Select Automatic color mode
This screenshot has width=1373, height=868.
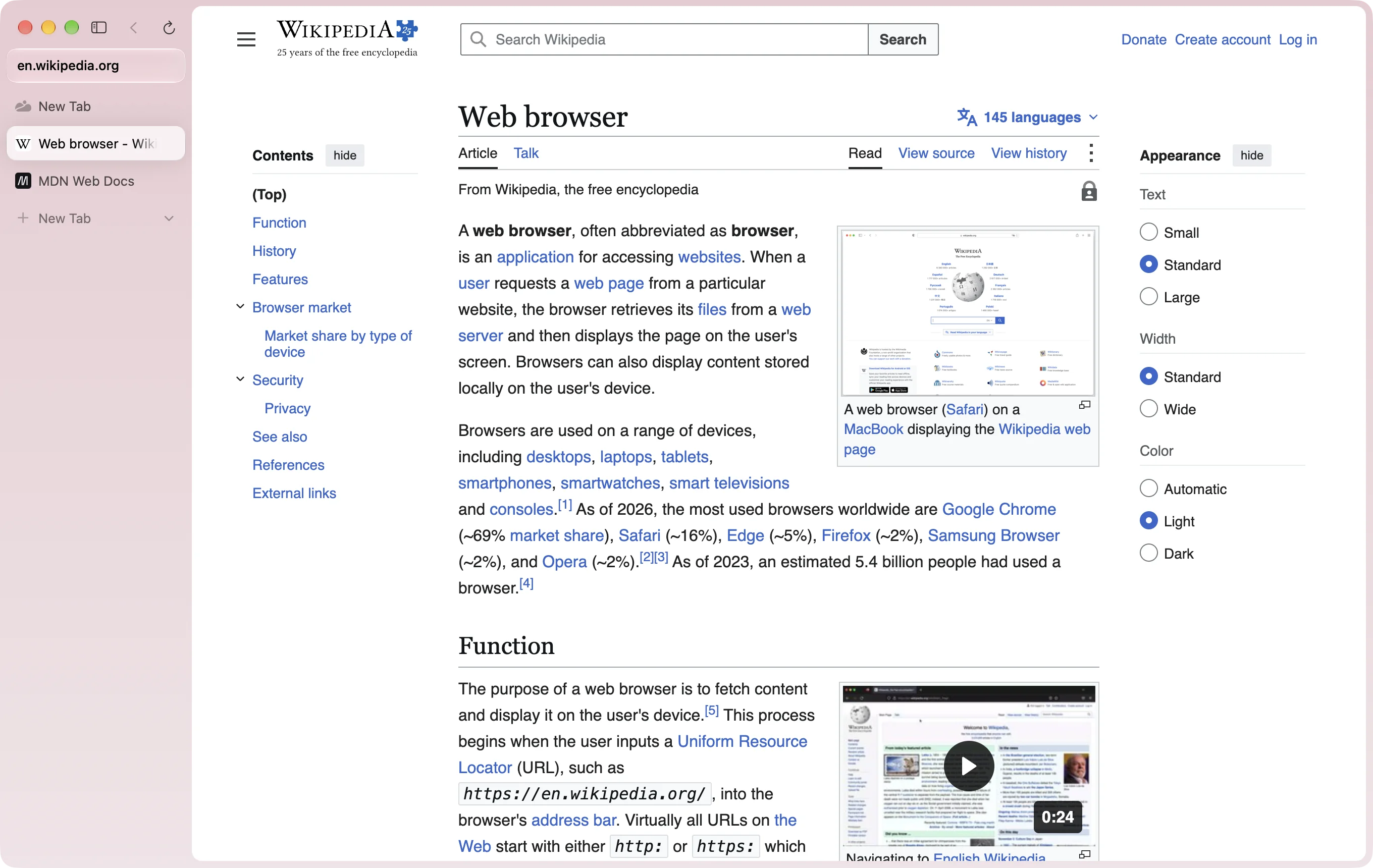point(1148,489)
